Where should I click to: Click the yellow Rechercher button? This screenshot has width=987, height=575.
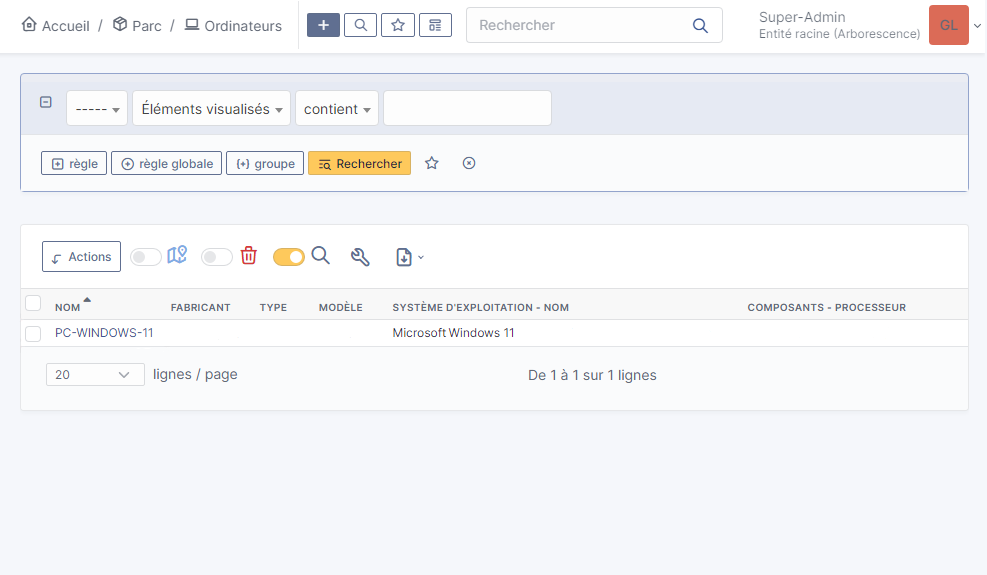(359, 163)
